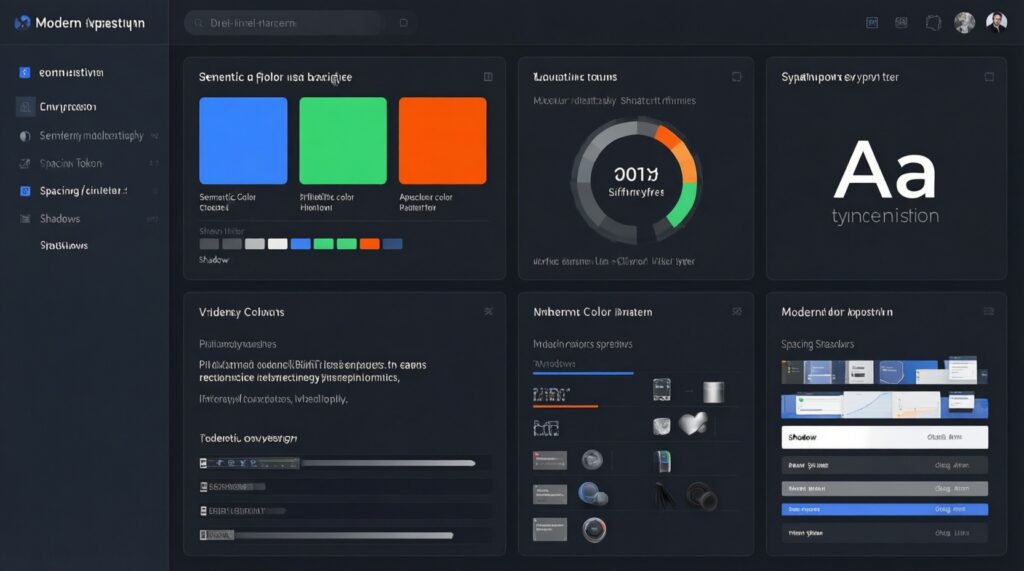1024x571 pixels.
Task: Open the Spacing /cinleter sidebar item
Action: pyautogui.click(x=85, y=191)
